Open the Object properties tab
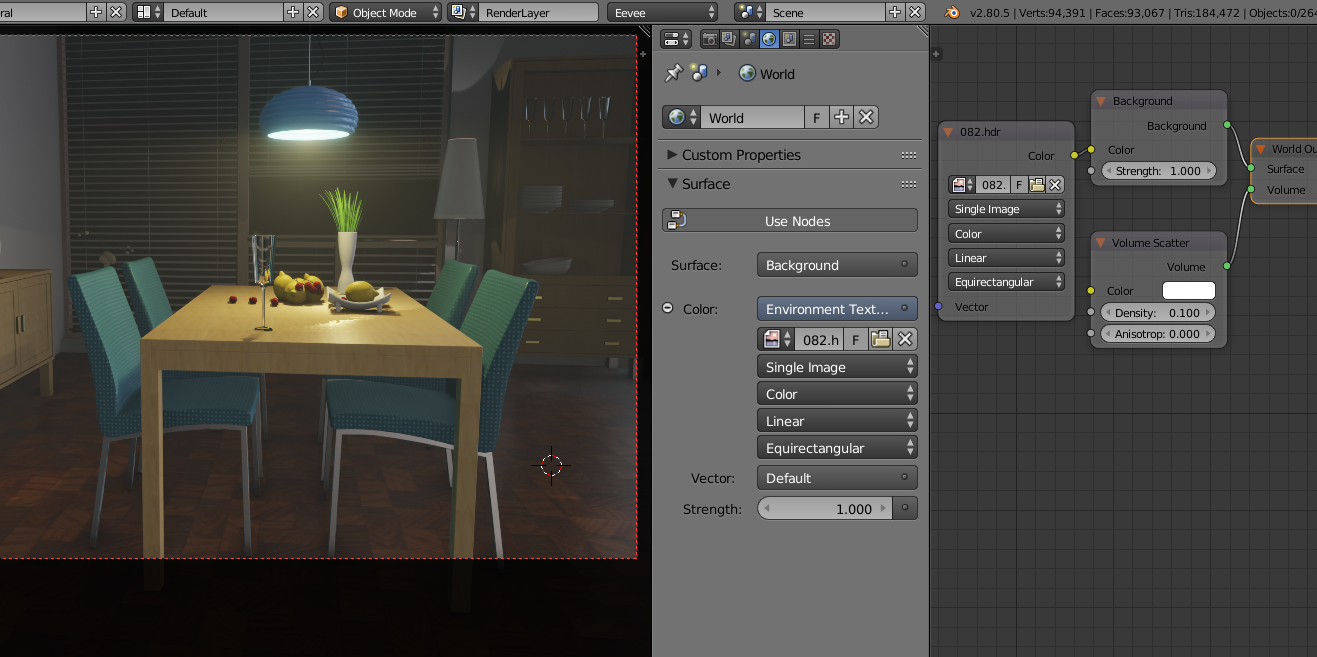Image resolution: width=1317 pixels, height=657 pixels. point(789,39)
